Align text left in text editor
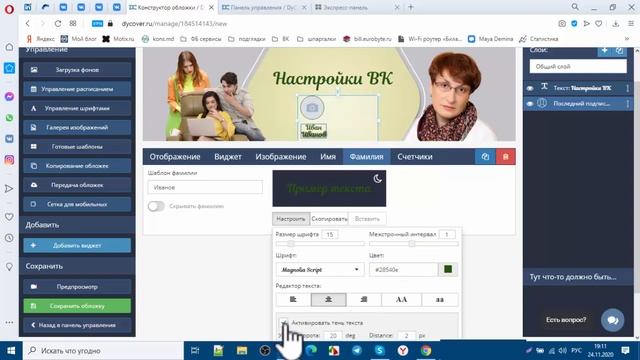 (x=293, y=300)
